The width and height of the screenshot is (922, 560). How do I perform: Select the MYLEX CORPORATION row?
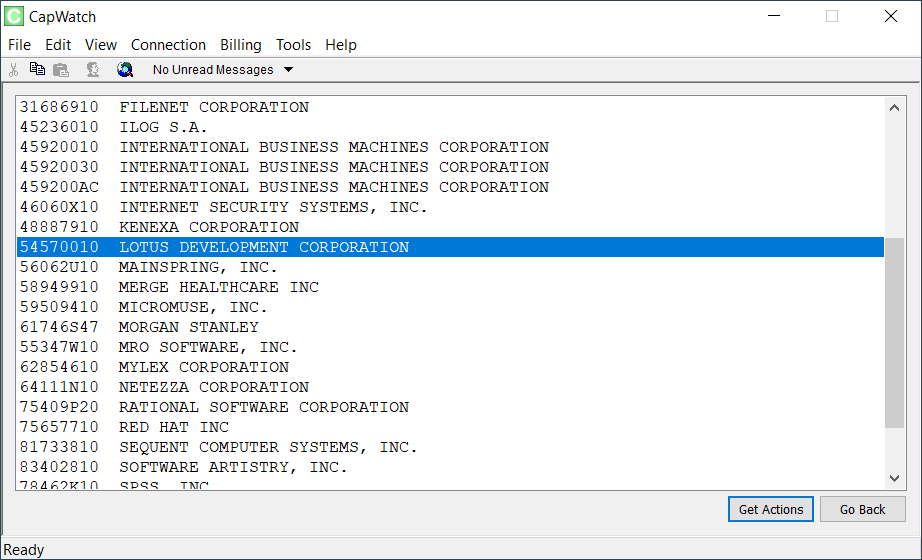click(450, 367)
